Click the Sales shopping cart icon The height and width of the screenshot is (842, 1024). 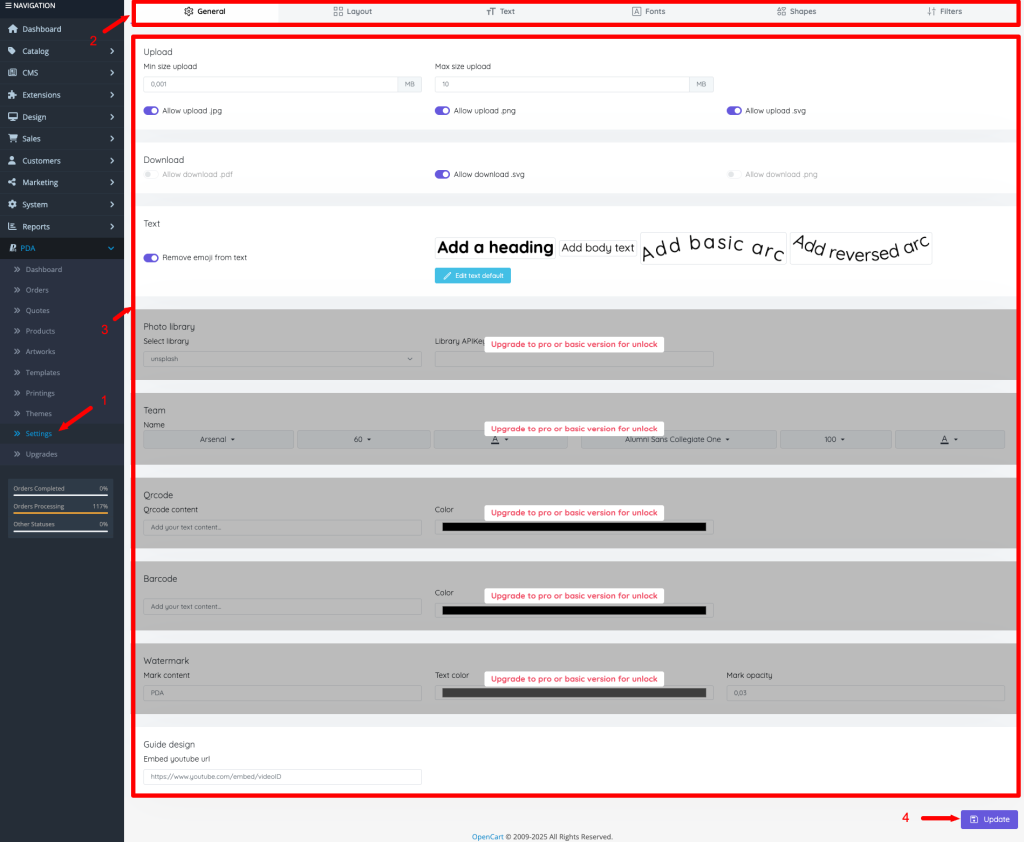click(x=12, y=138)
